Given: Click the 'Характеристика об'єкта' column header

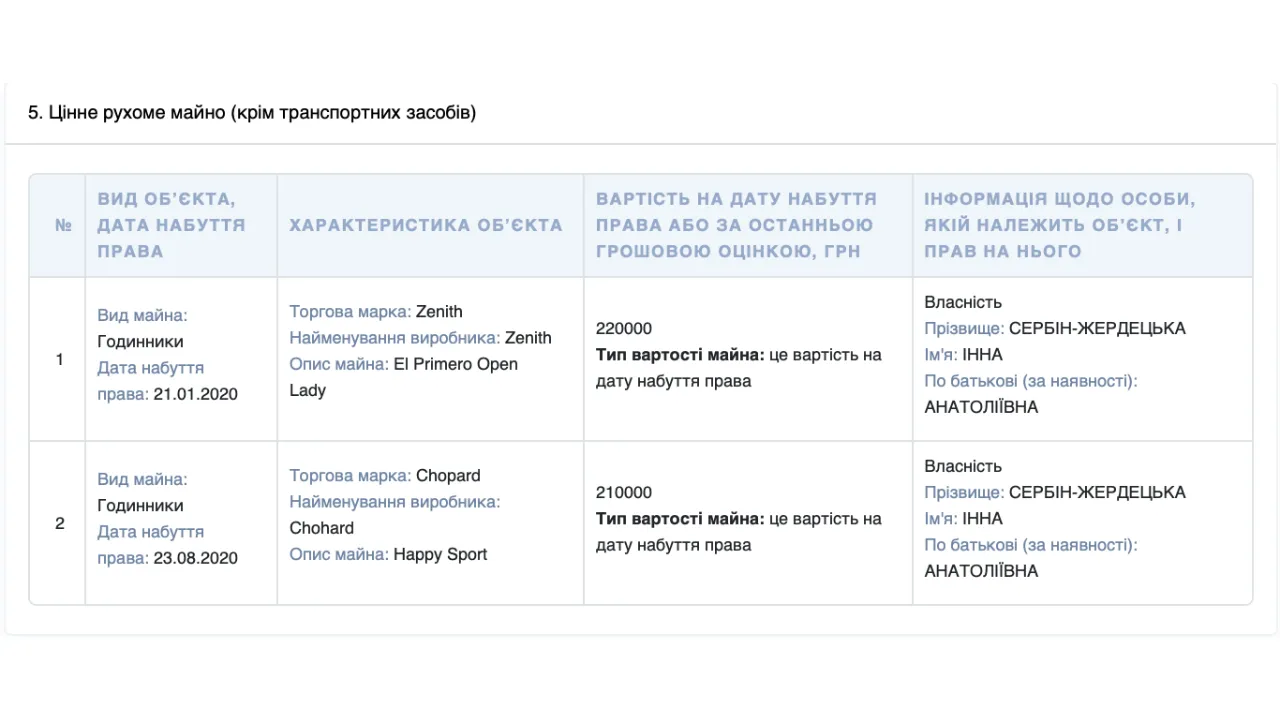Looking at the screenshot, I should [426, 225].
